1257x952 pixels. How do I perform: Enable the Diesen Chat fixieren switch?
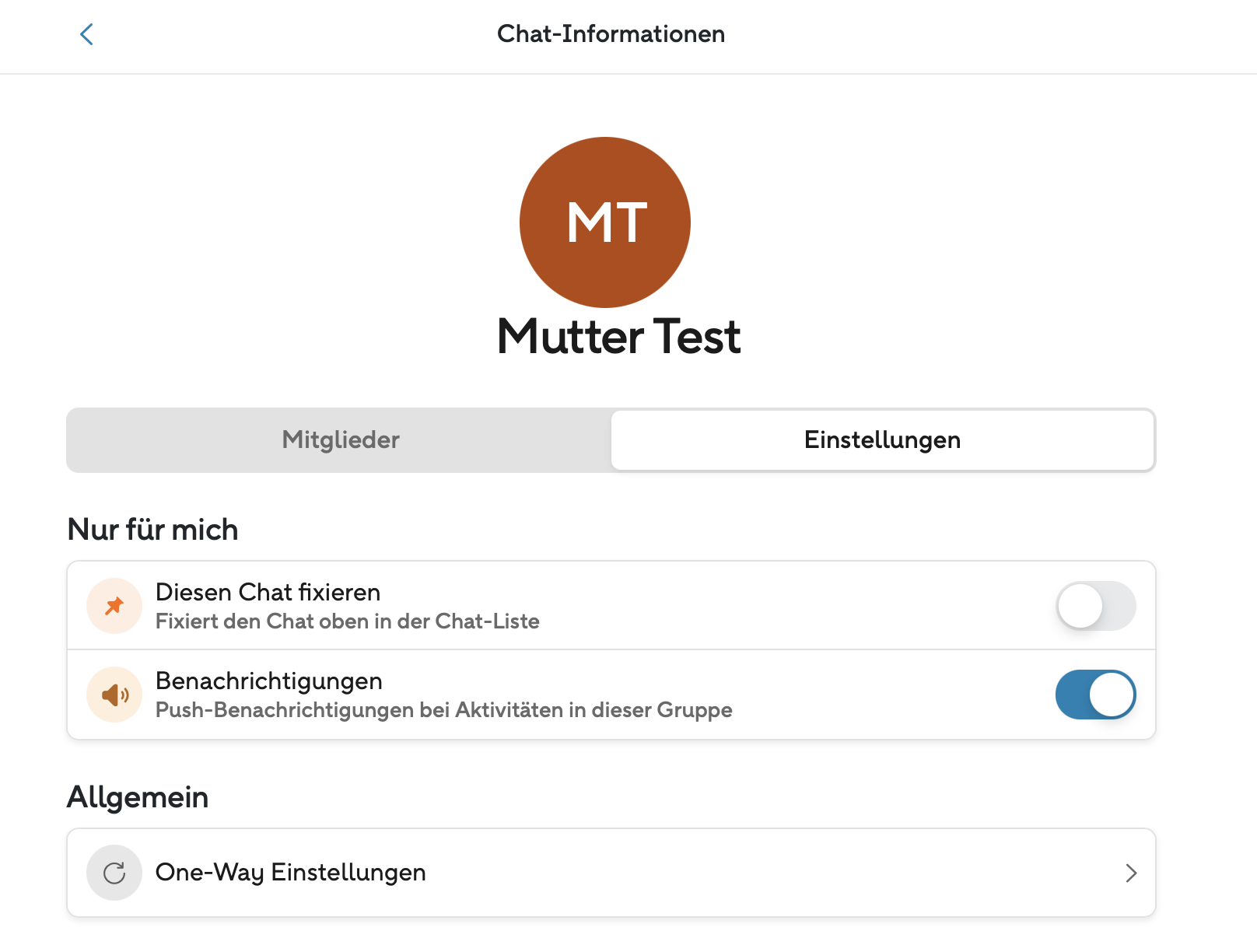click(x=1095, y=606)
